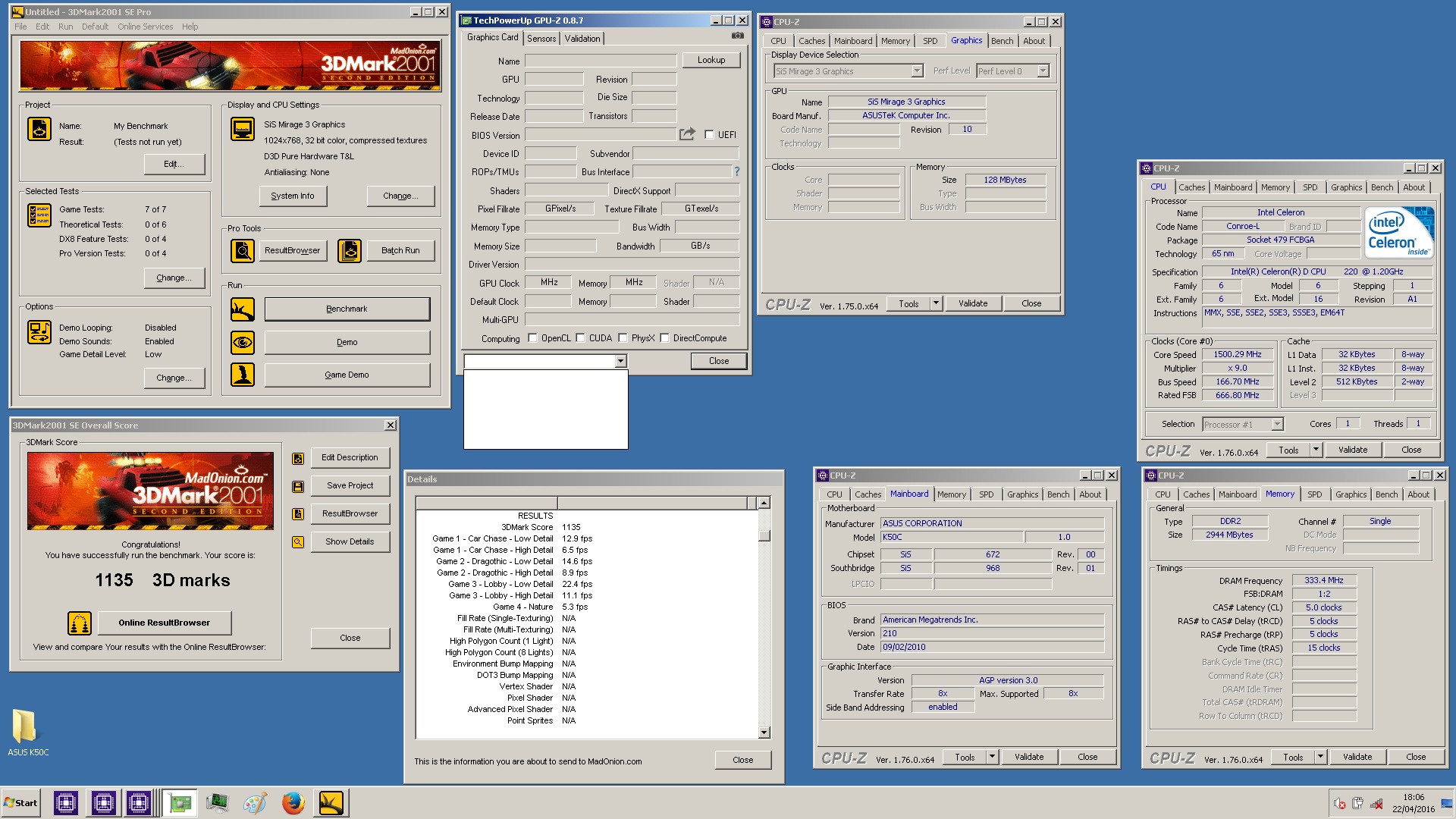
Task: Click Validate in CPU-Z Graphics window
Action: pos(973,303)
